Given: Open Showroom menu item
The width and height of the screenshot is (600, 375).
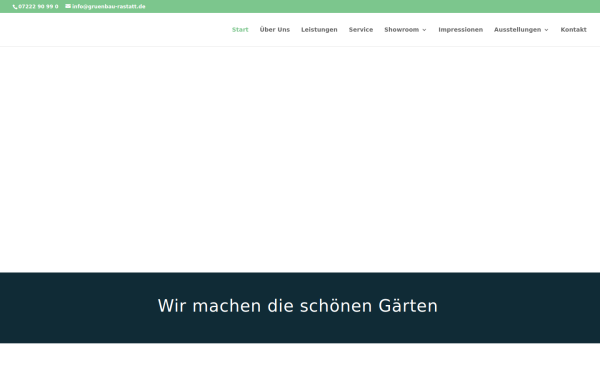Looking at the screenshot, I should coord(401,29).
